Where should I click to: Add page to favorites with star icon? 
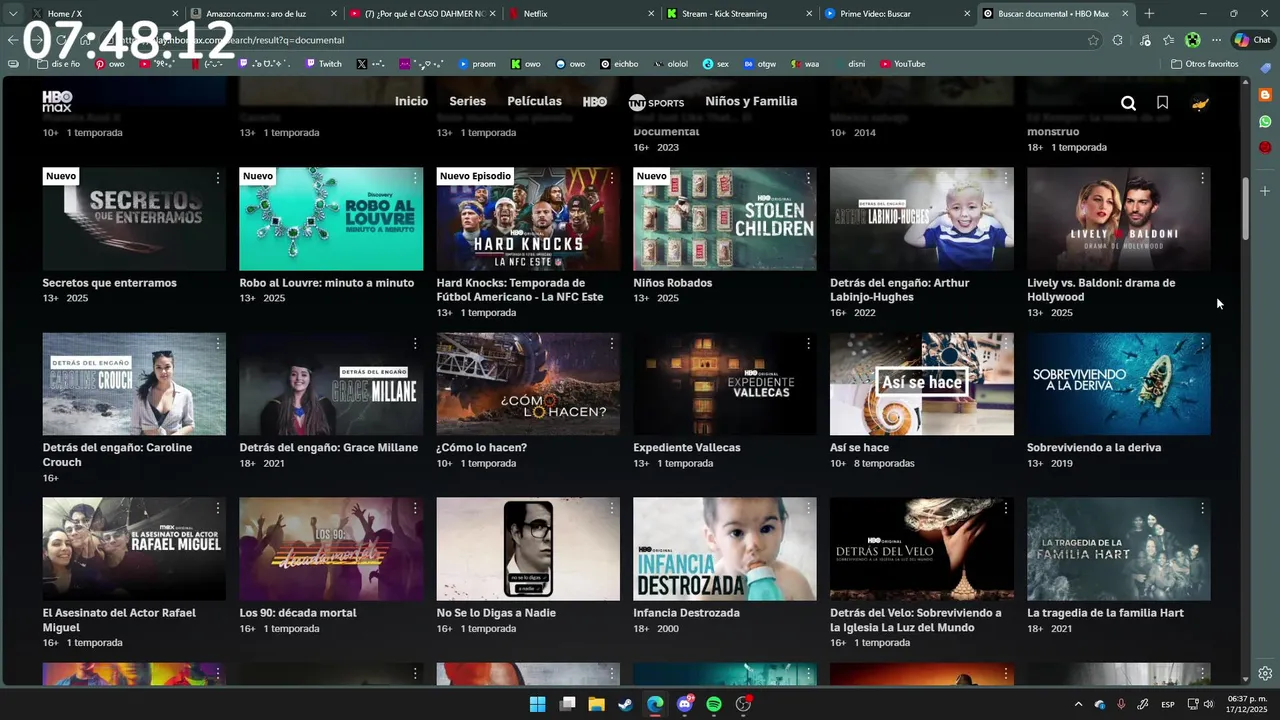pos(1093,40)
